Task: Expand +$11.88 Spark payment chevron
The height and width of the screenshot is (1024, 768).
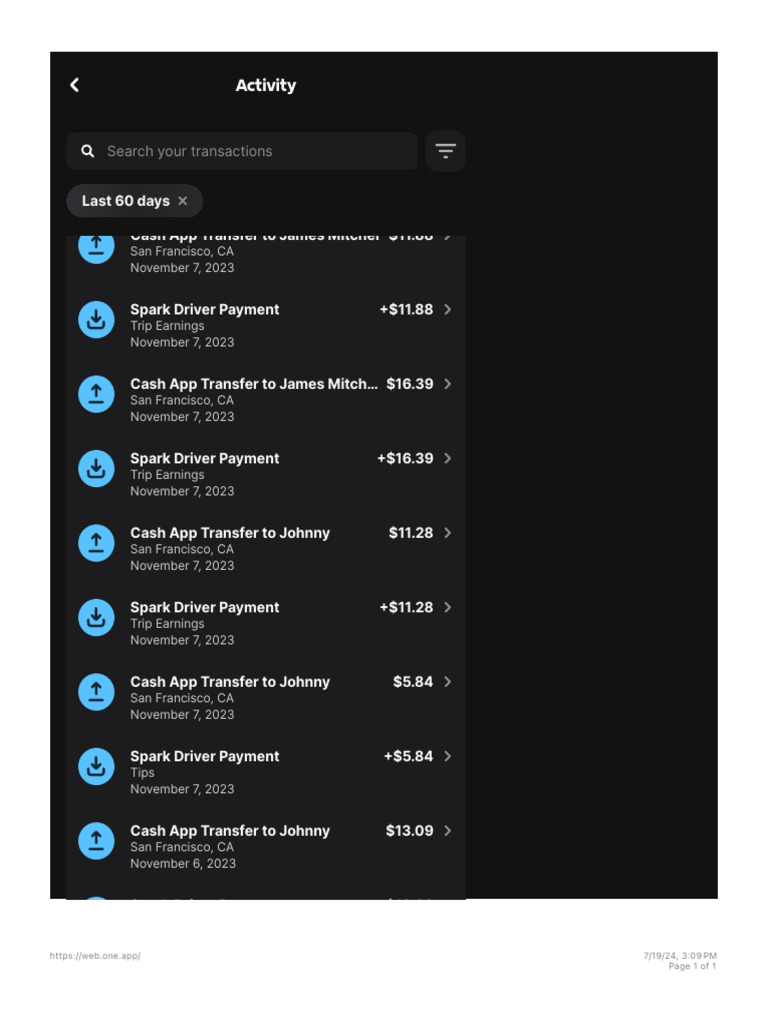Action: [448, 310]
